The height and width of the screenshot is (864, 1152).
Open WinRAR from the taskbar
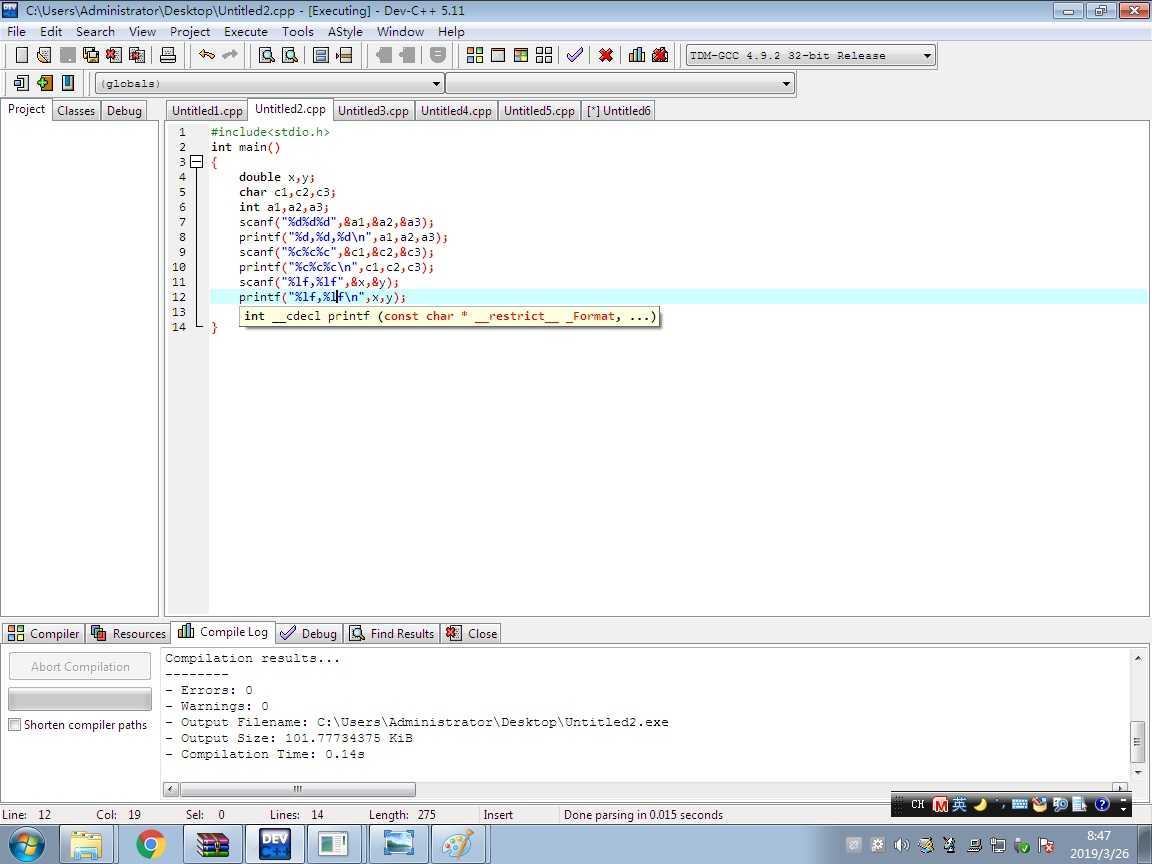click(212, 844)
